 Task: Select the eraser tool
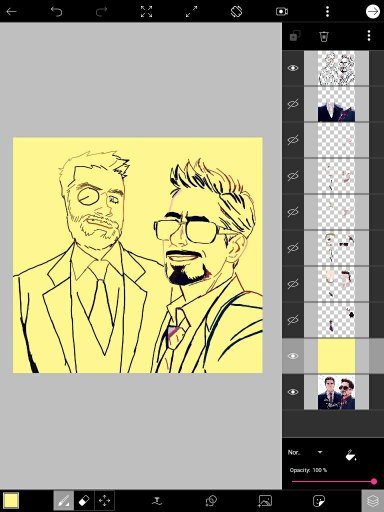pyautogui.click(x=84, y=500)
